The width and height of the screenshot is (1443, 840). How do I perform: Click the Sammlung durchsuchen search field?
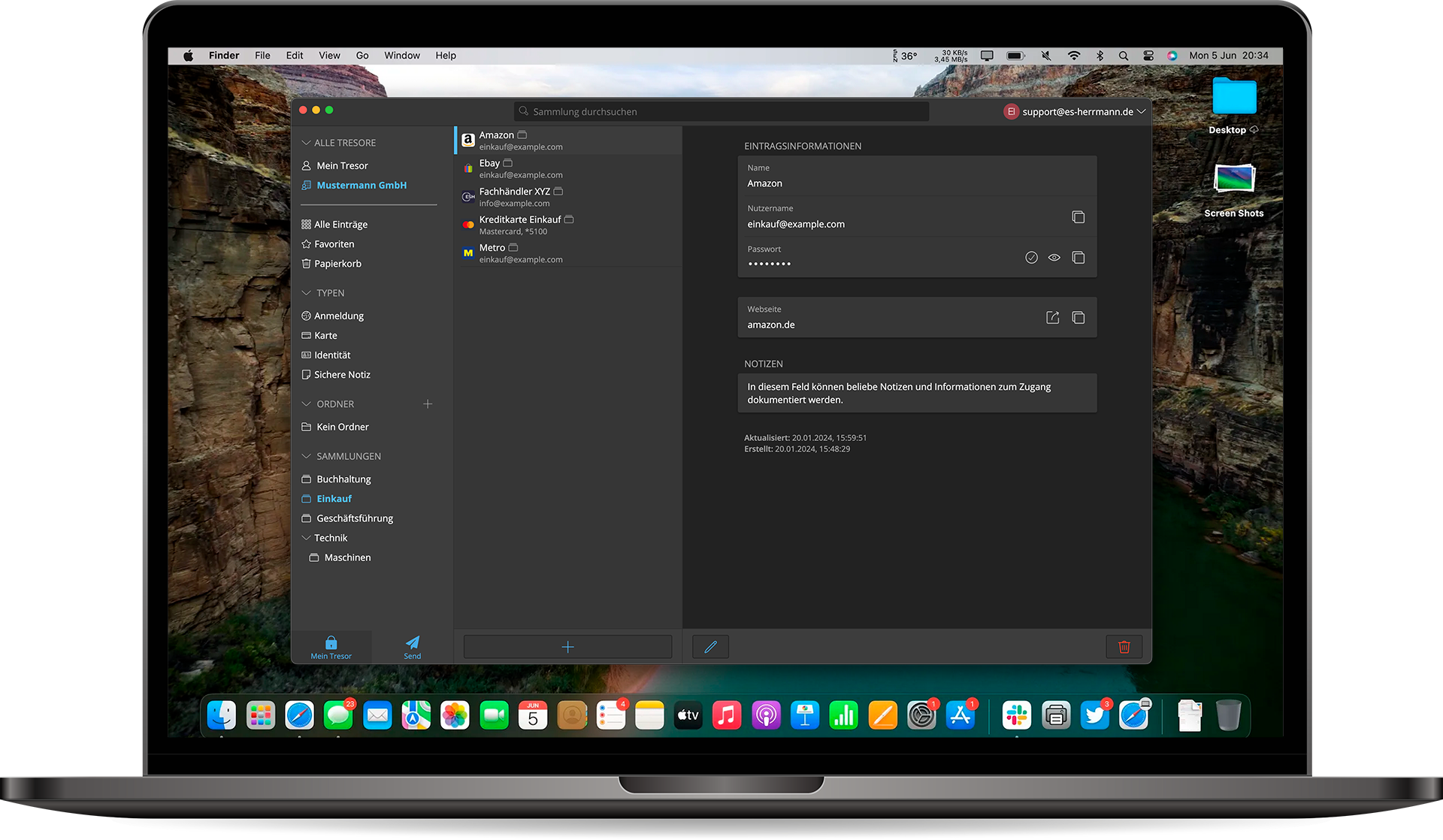(x=721, y=111)
